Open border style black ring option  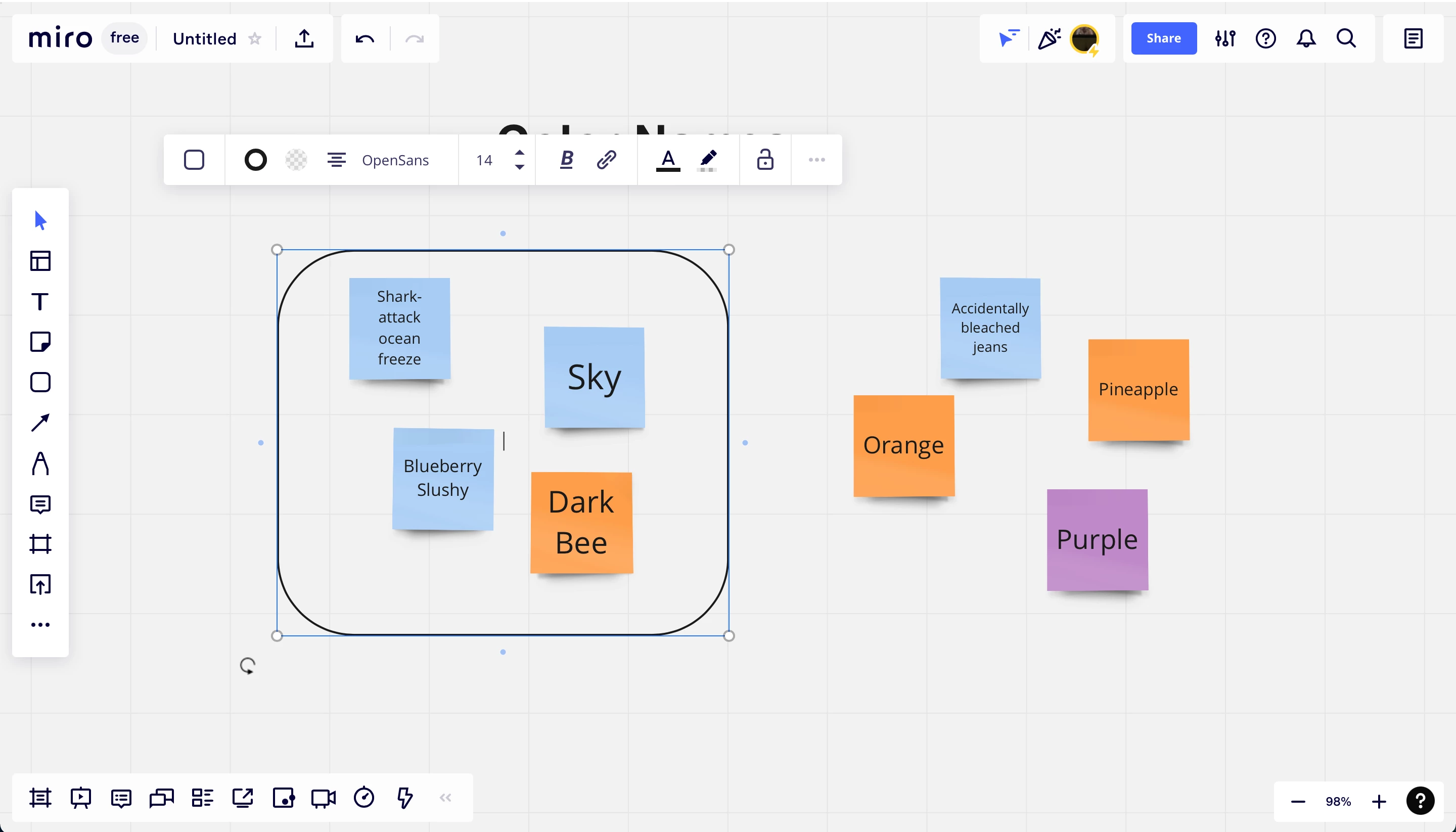(255, 159)
